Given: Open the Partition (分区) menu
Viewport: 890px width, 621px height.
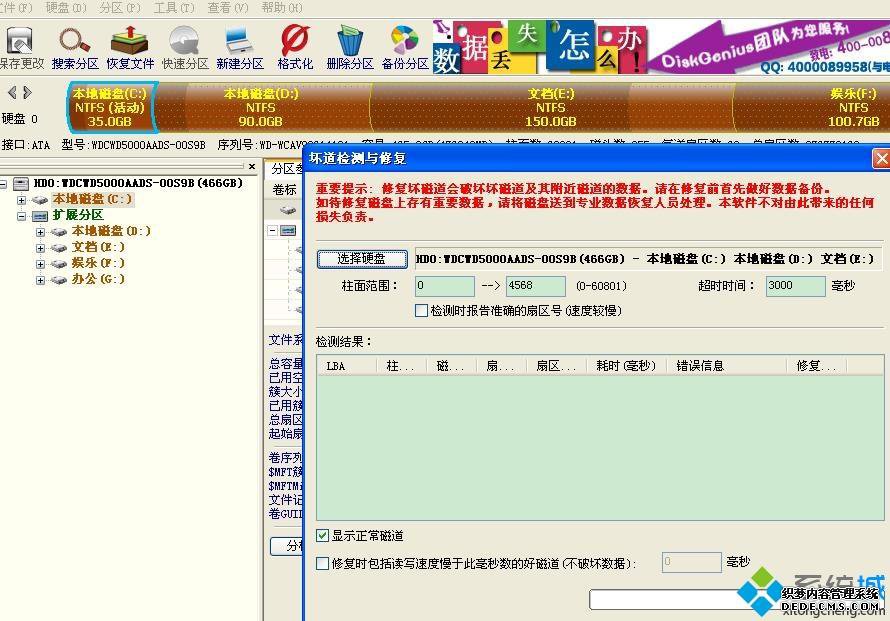Looking at the screenshot, I should click(120, 7).
